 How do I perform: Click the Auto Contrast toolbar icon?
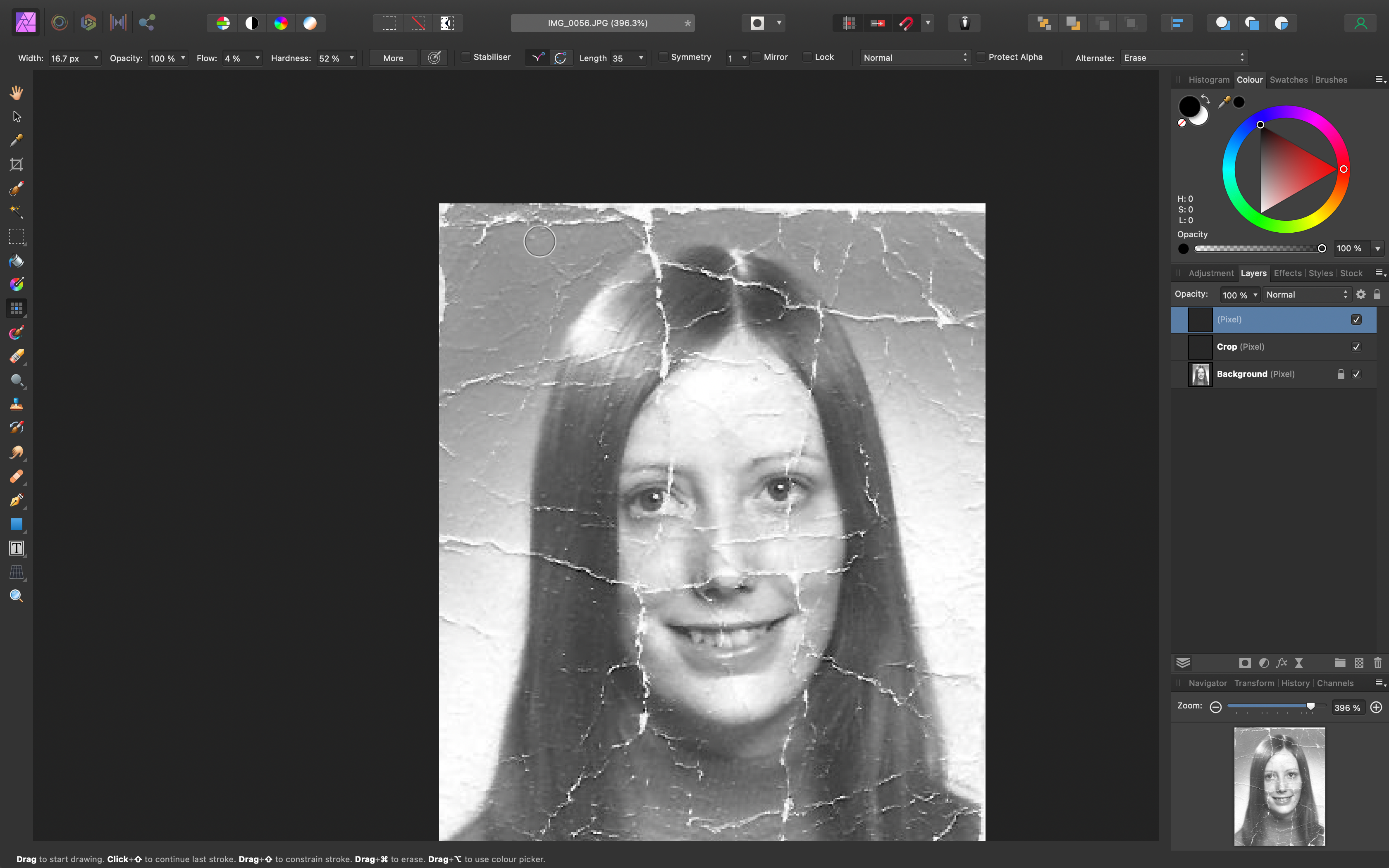pyautogui.click(x=252, y=23)
